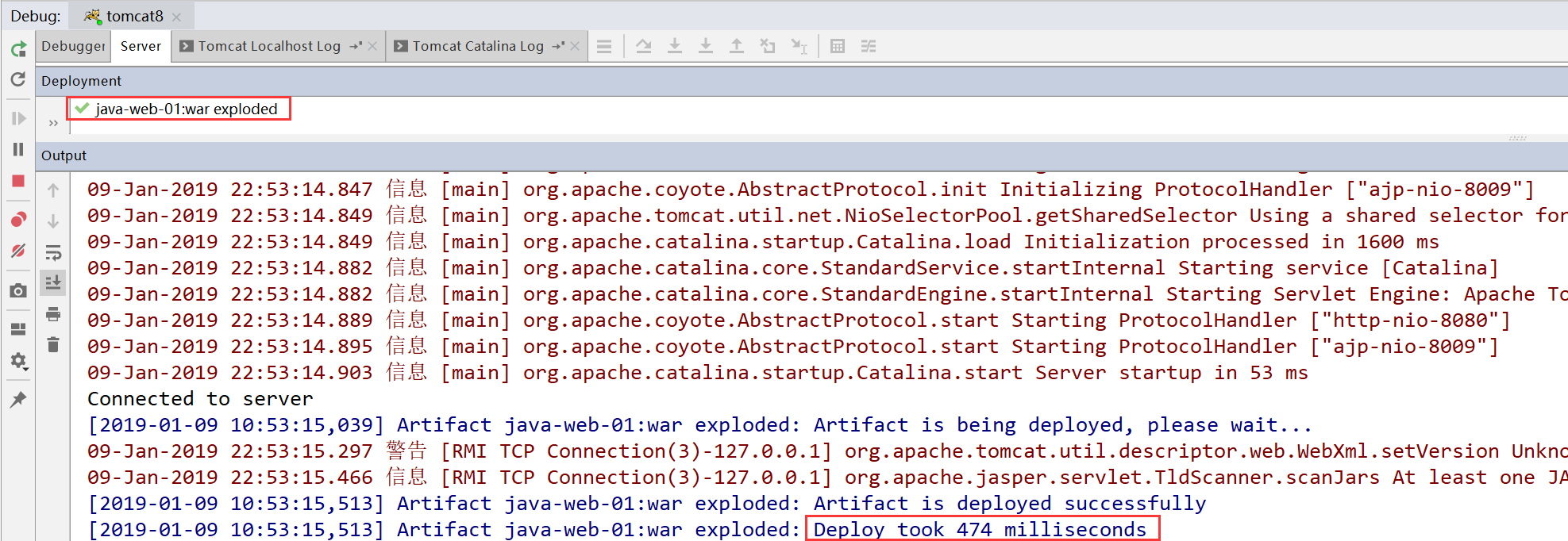The width and height of the screenshot is (1568, 541).
Task: Pin the Tomcat Localhost Log tab
Action: click(x=356, y=46)
